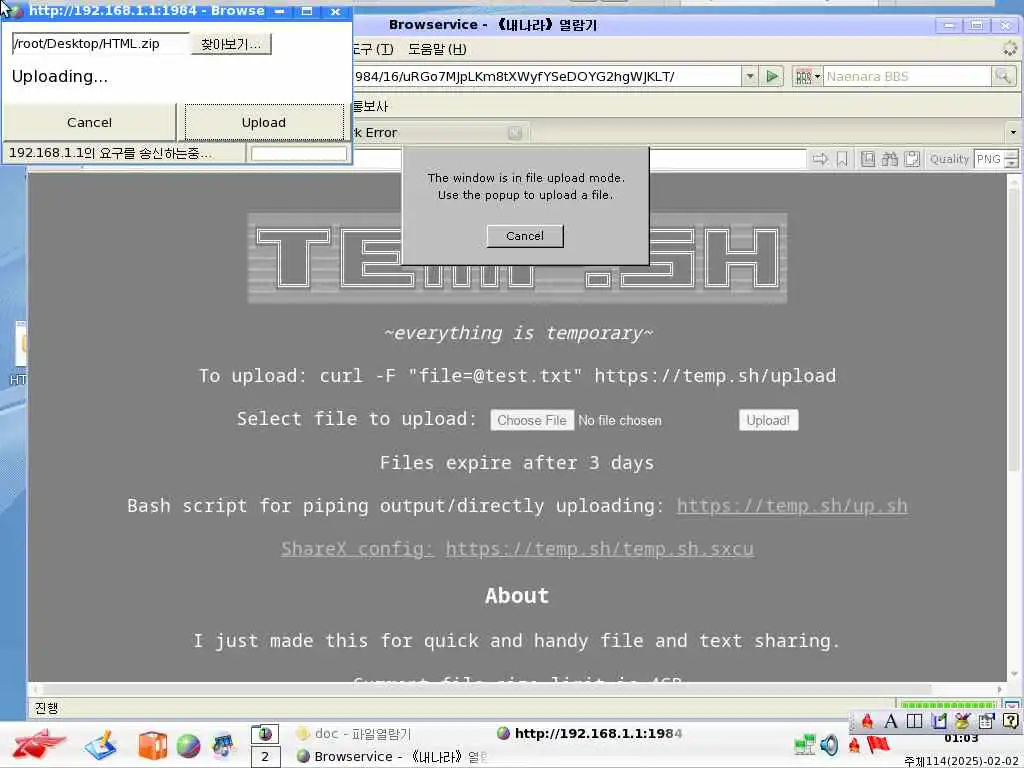Click the clipboard copy icon beside binoculars
The width and height of the screenshot is (1024, 768).
click(x=867, y=159)
